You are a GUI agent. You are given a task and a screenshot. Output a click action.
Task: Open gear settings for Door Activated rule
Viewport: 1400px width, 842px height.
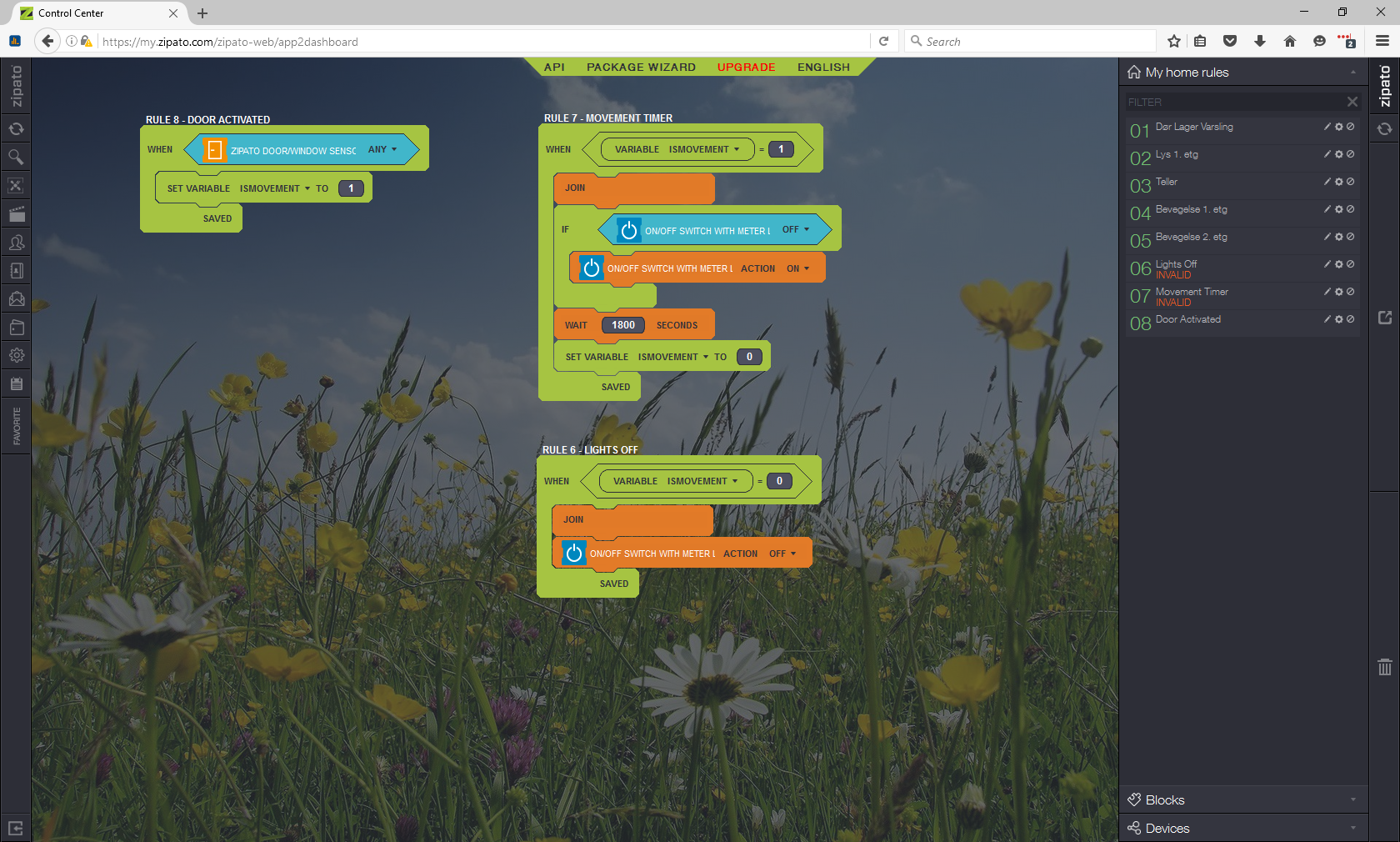click(x=1339, y=319)
